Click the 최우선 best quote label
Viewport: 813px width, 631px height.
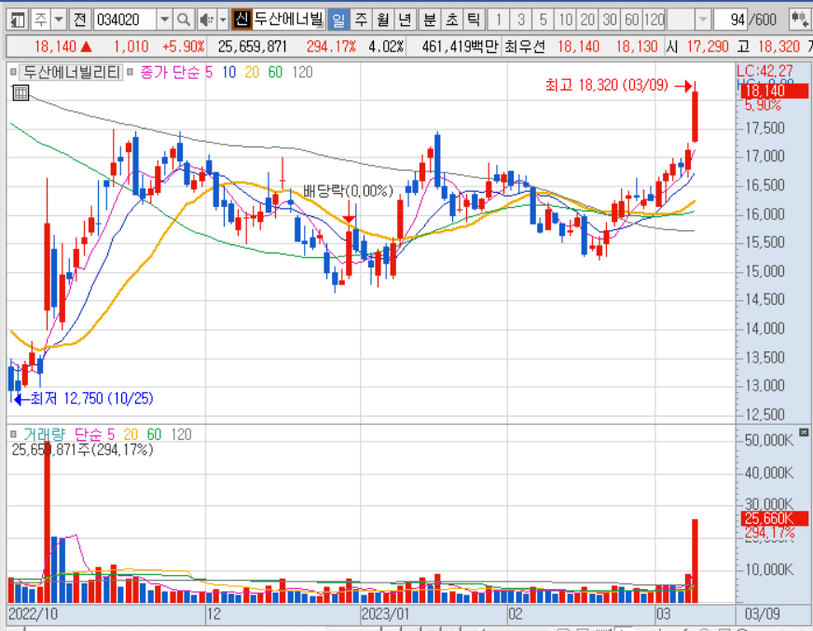[525, 47]
